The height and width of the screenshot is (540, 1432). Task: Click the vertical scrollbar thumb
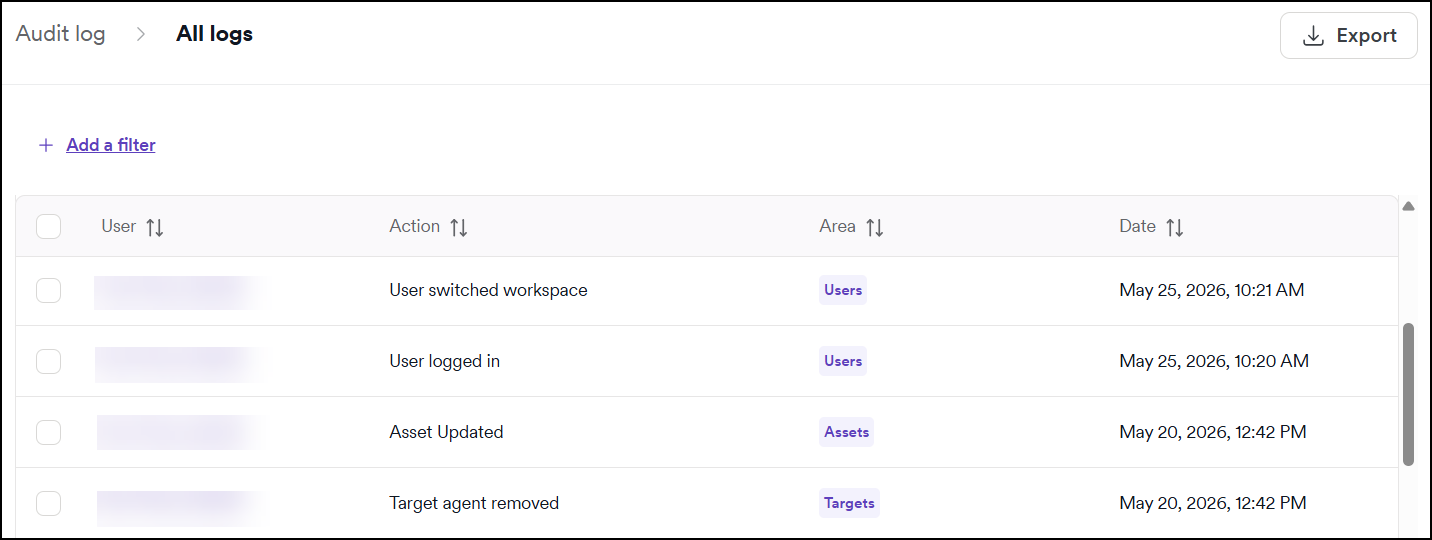click(1408, 394)
